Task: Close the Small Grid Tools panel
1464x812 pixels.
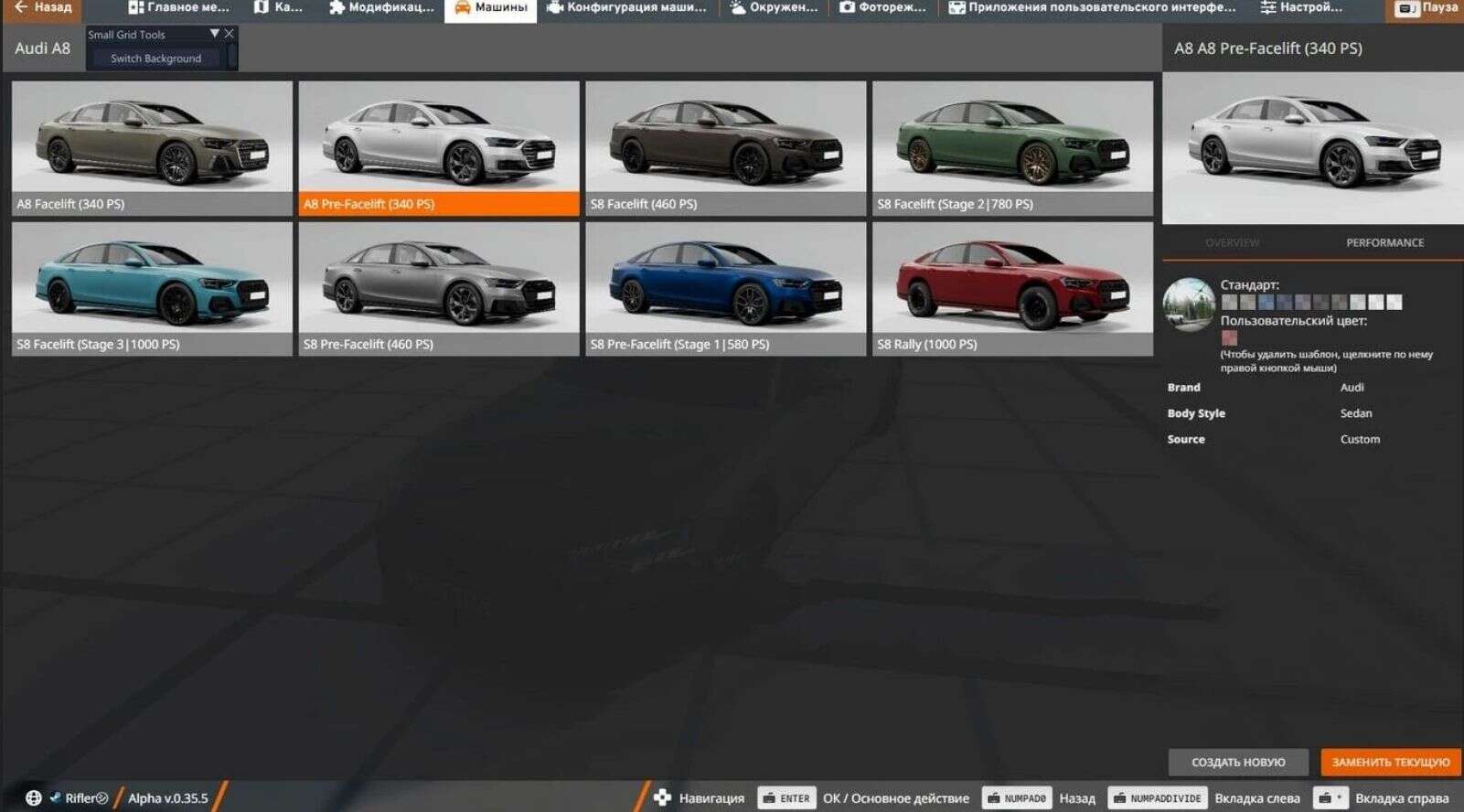Action: click(230, 34)
